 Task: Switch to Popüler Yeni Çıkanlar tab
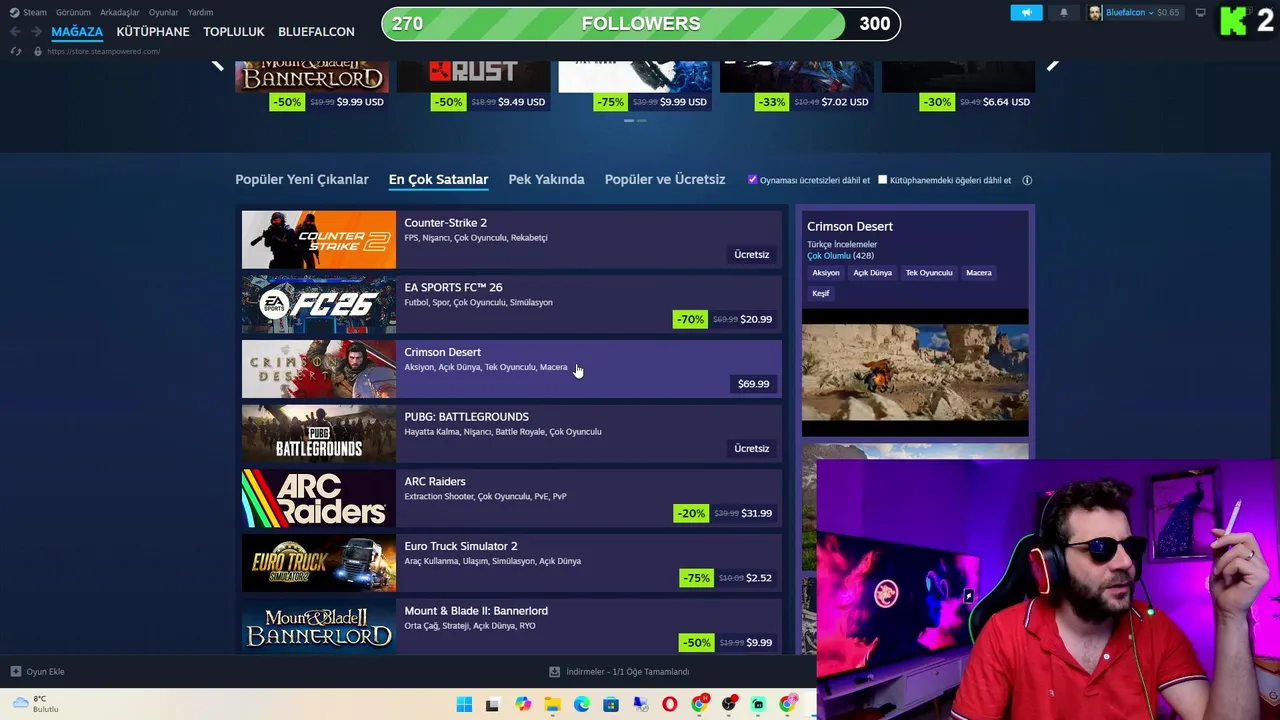302,179
